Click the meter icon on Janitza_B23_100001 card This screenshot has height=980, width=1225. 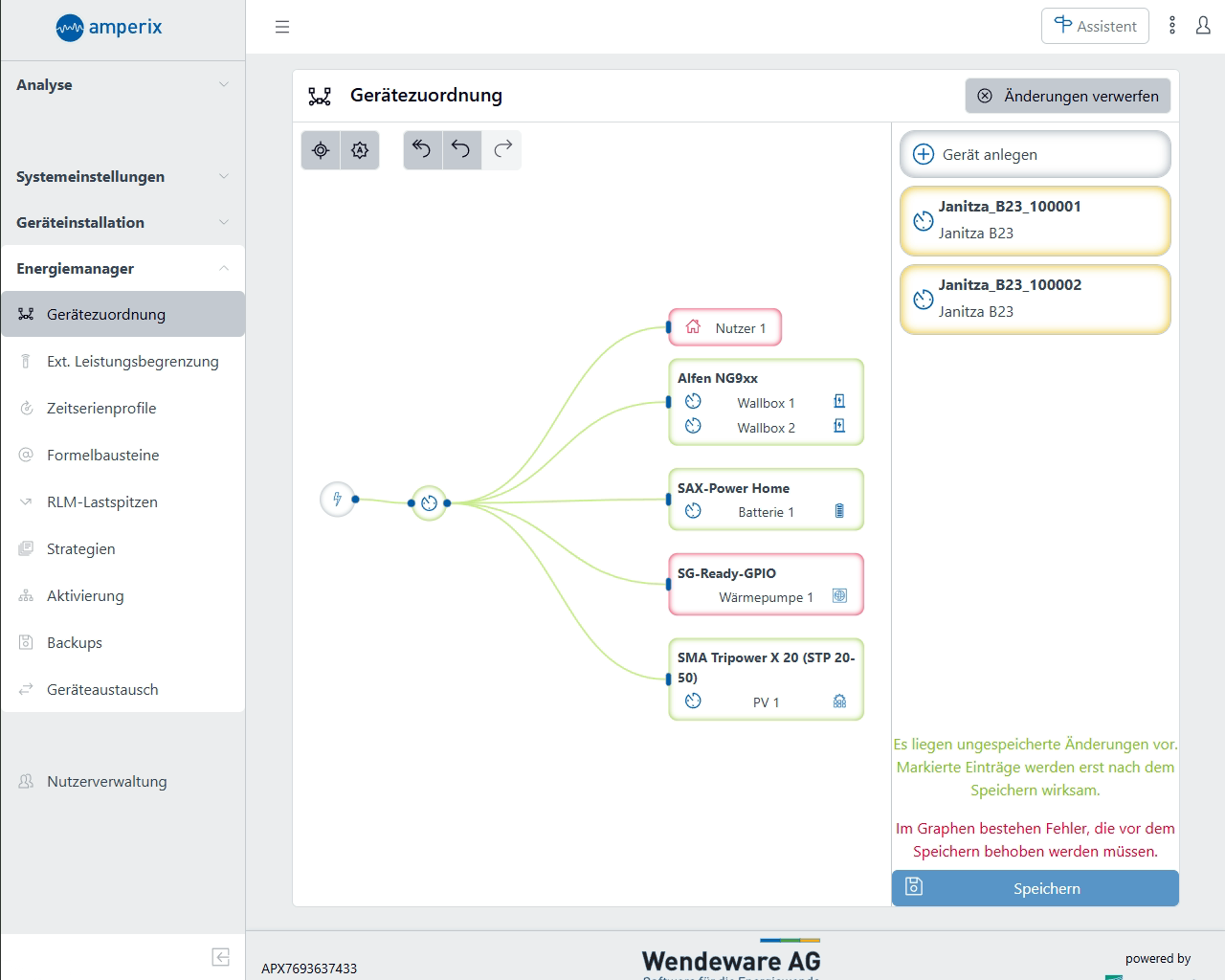coord(923,221)
